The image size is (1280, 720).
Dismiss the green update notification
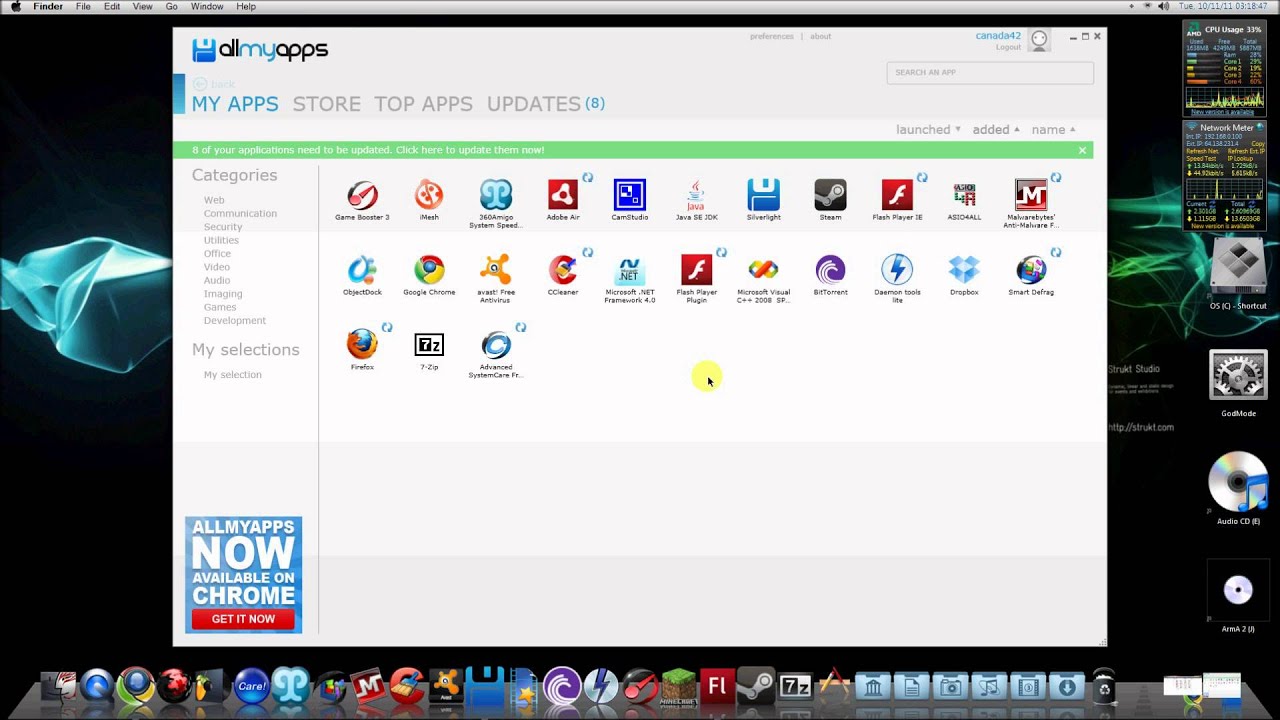coord(1082,150)
